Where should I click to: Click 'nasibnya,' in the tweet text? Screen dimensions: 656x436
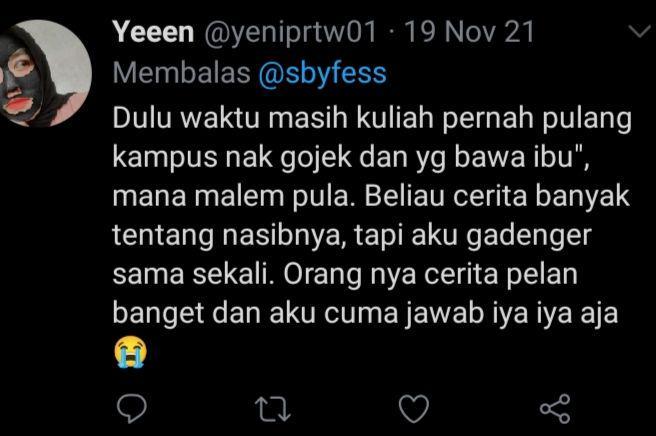284,236
